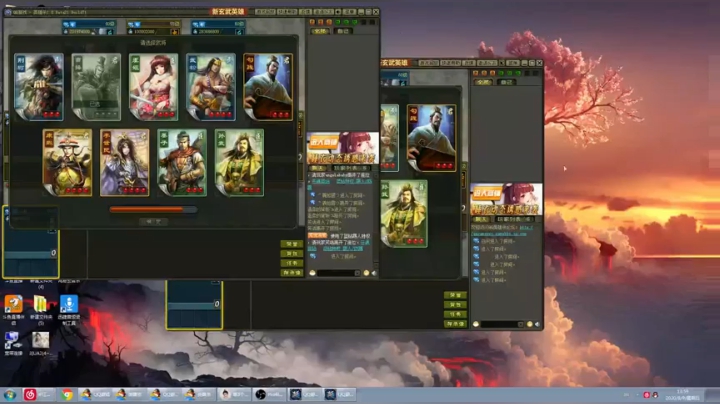Open the Self chat tab in front window
Screen dimensions: 720x404
[x=343, y=31]
